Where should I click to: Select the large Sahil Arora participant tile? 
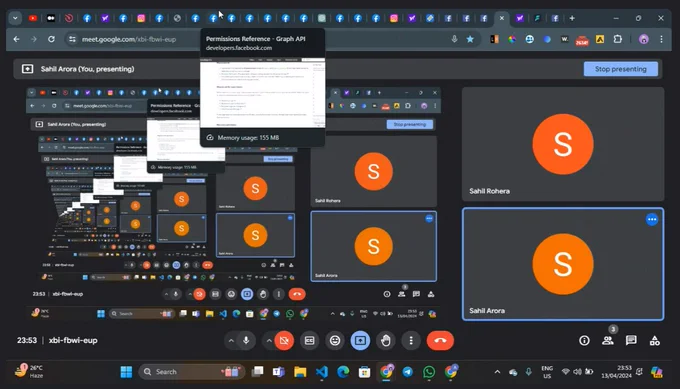562,264
